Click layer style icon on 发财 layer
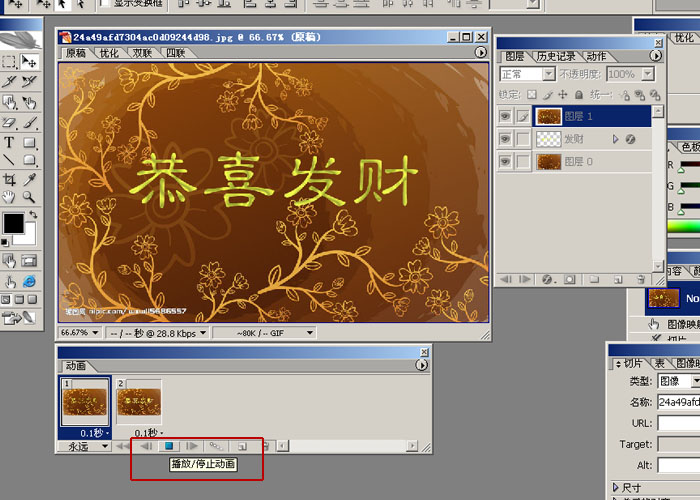This screenshot has width=700, height=500. (x=630, y=139)
